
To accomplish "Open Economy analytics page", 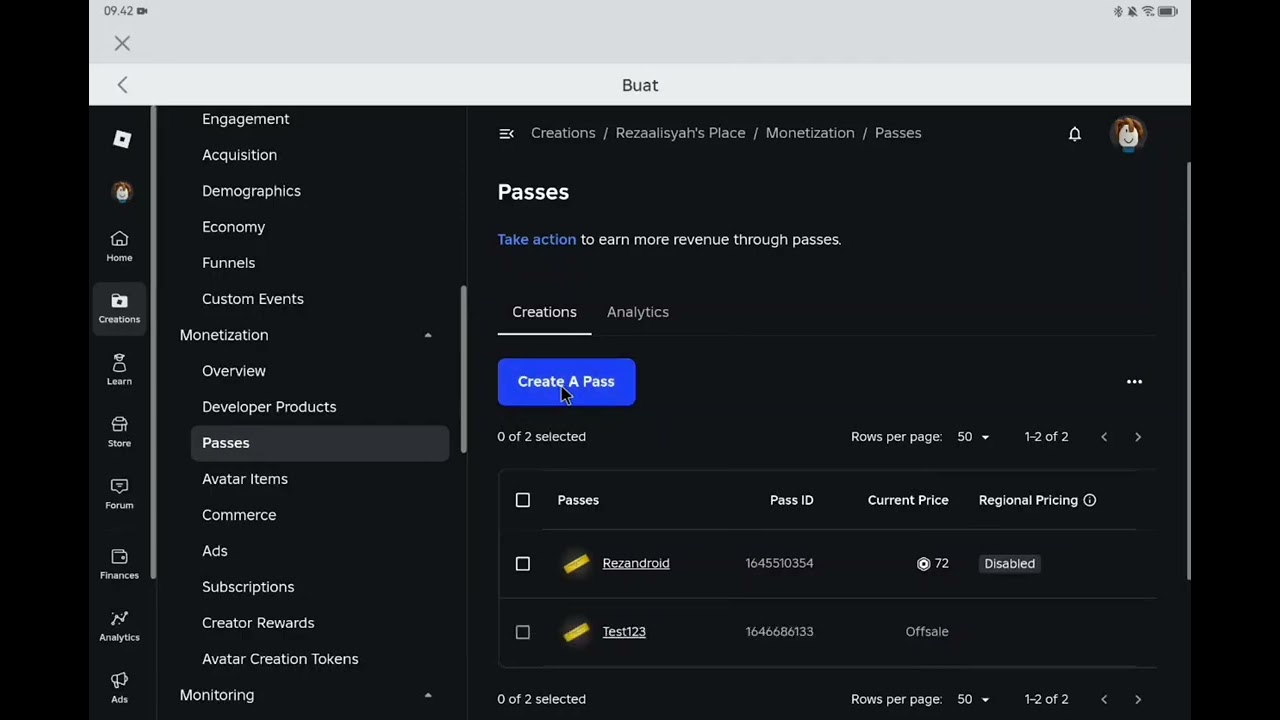I will point(234,227).
